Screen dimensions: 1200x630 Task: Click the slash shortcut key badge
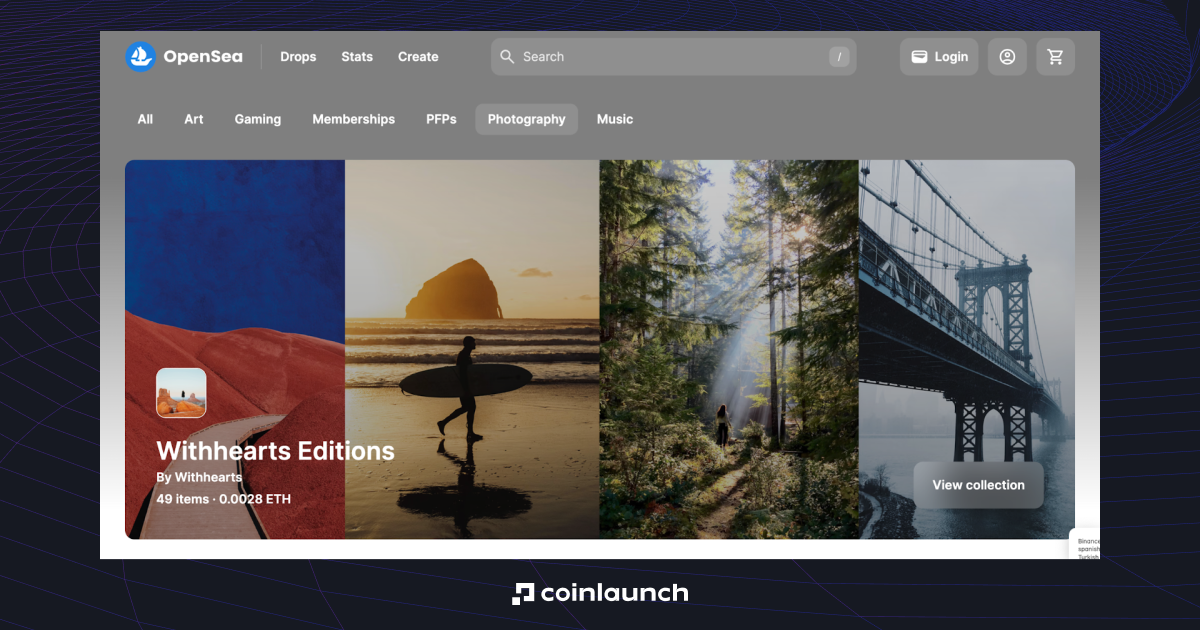point(839,57)
